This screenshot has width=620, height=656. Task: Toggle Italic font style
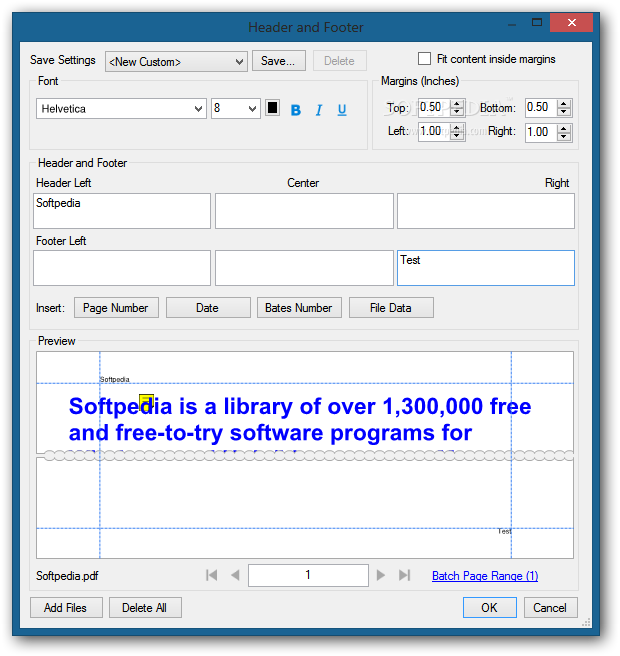click(319, 110)
